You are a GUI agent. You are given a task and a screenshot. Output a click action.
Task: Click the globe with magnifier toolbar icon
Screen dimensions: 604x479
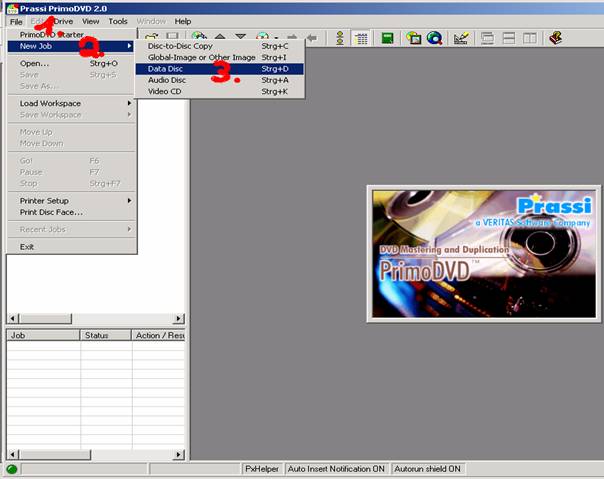click(434, 38)
